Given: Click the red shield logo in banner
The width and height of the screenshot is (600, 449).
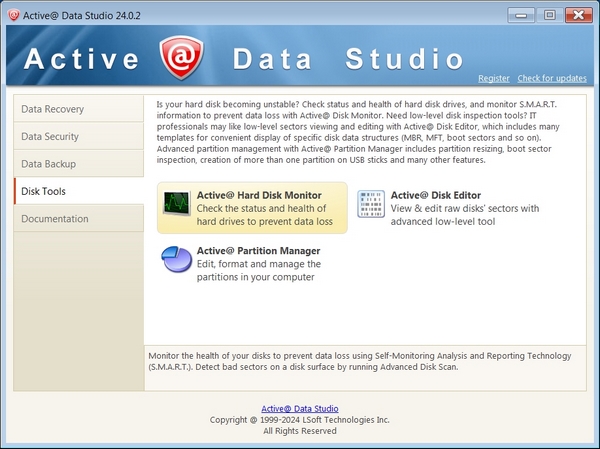Looking at the screenshot, I should coord(181,57).
